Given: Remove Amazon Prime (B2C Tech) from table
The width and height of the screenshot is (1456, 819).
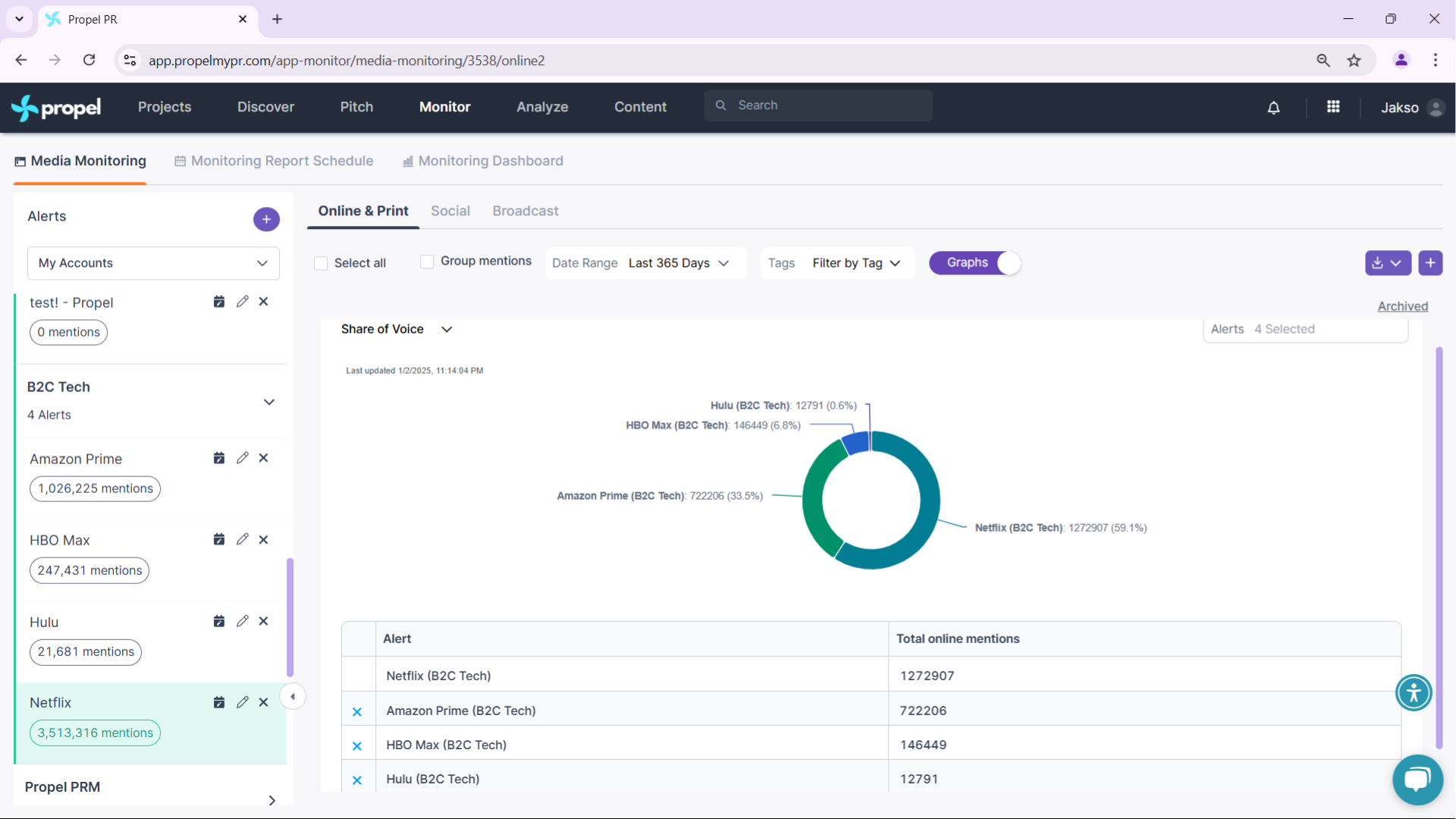Looking at the screenshot, I should click(x=357, y=712).
